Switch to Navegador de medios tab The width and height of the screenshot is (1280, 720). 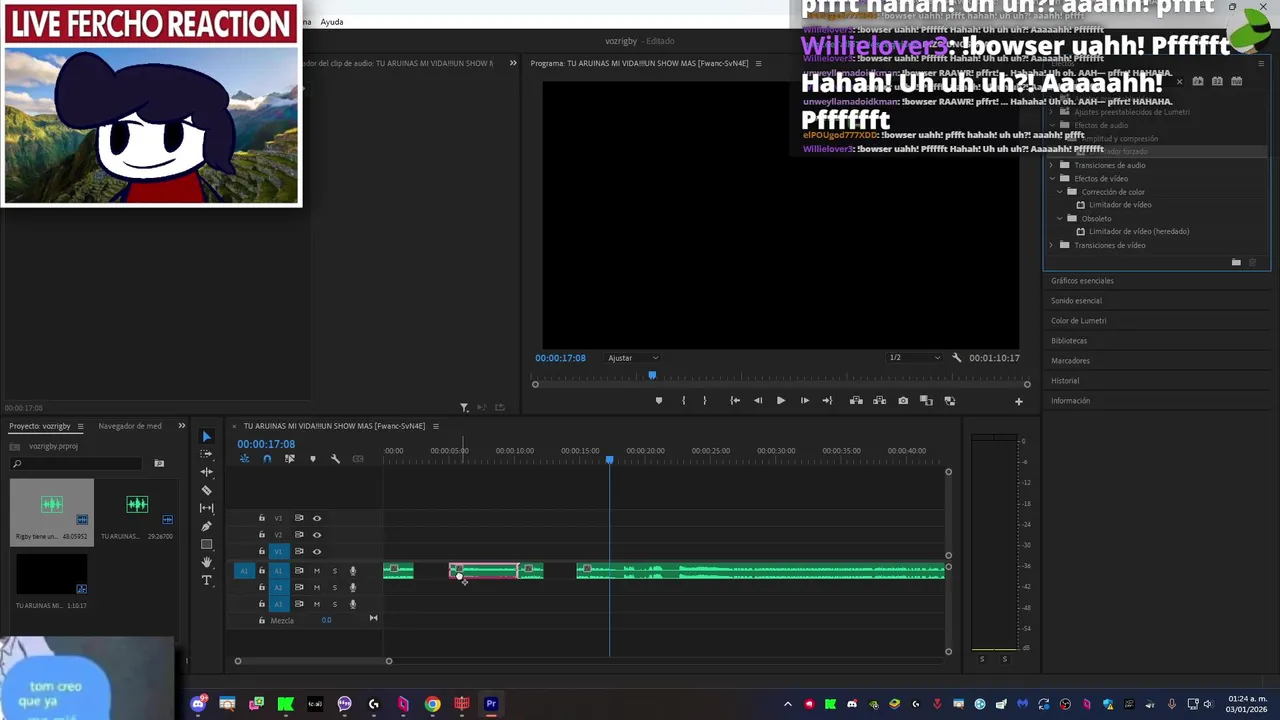pyautogui.click(x=130, y=426)
